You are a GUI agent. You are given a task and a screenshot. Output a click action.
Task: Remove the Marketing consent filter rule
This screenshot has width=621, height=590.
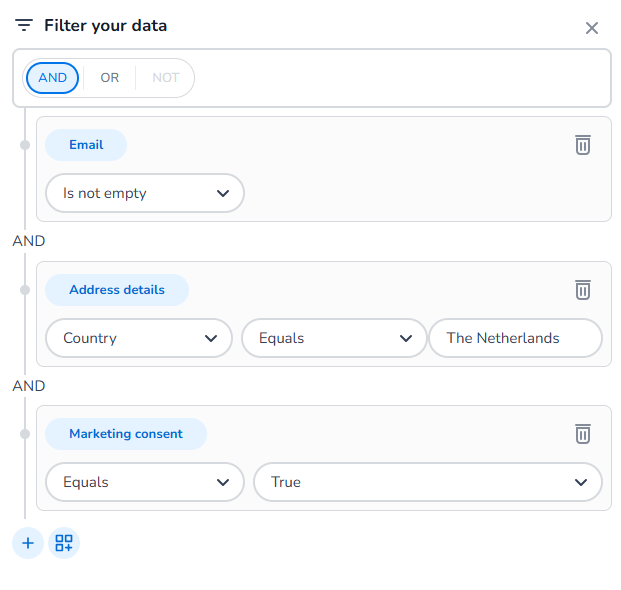(x=583, y=434)
